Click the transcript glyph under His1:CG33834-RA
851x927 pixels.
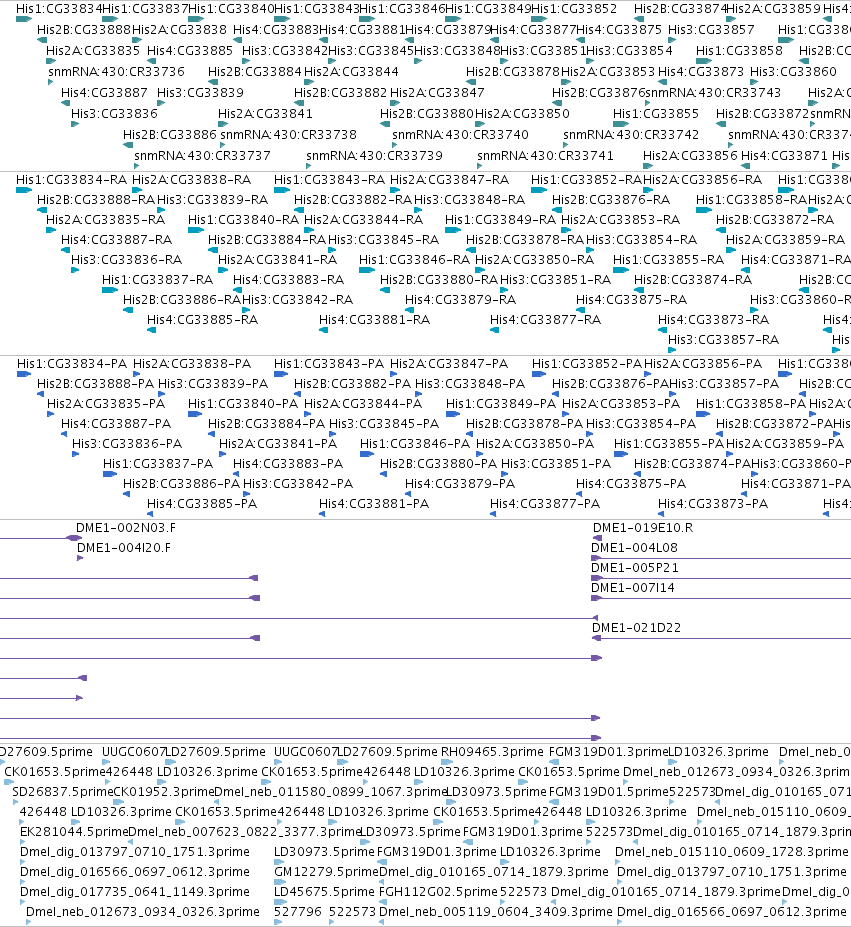click(24, 190)
